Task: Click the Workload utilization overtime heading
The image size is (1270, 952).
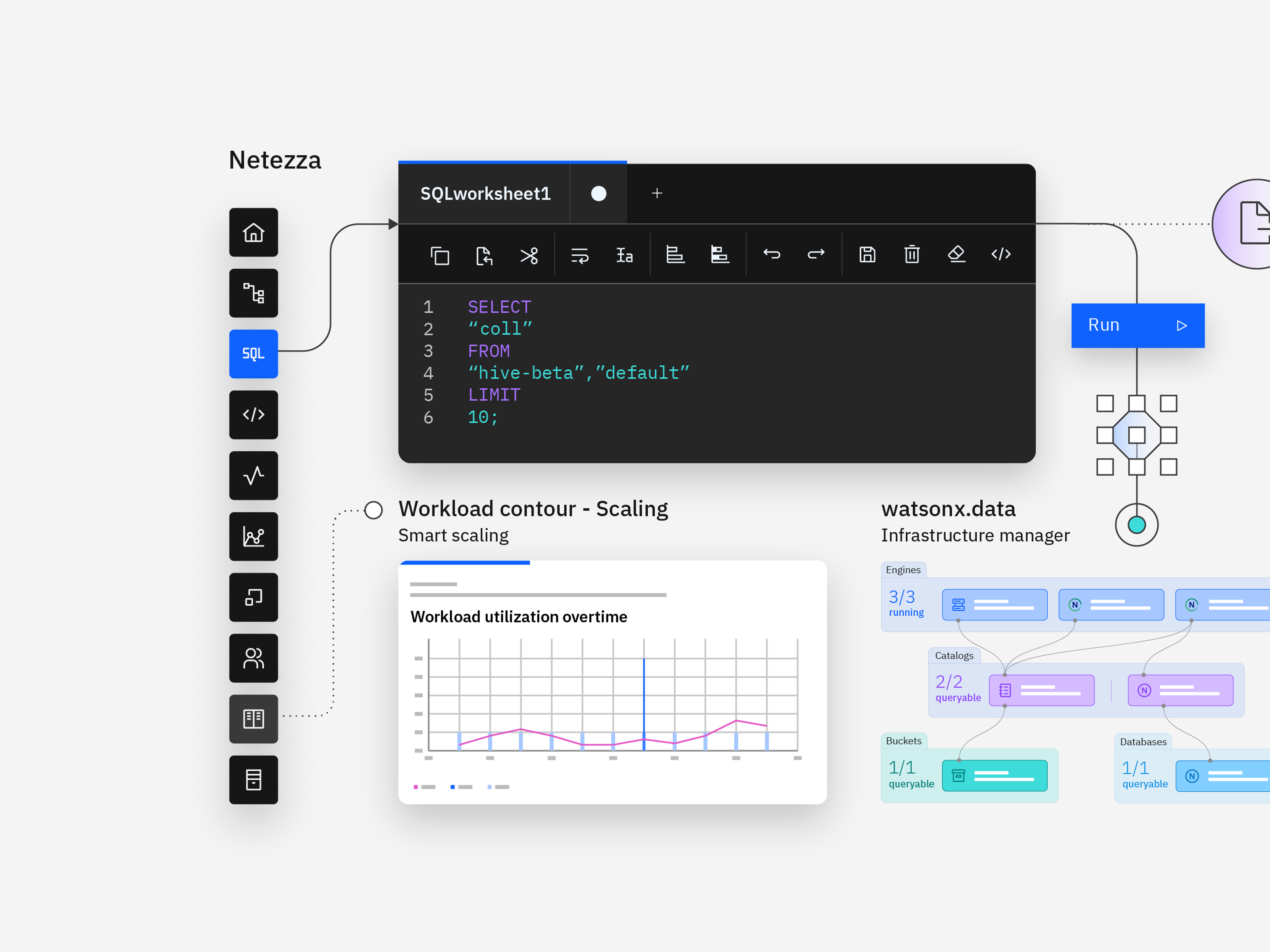Action: pos(519,617)
